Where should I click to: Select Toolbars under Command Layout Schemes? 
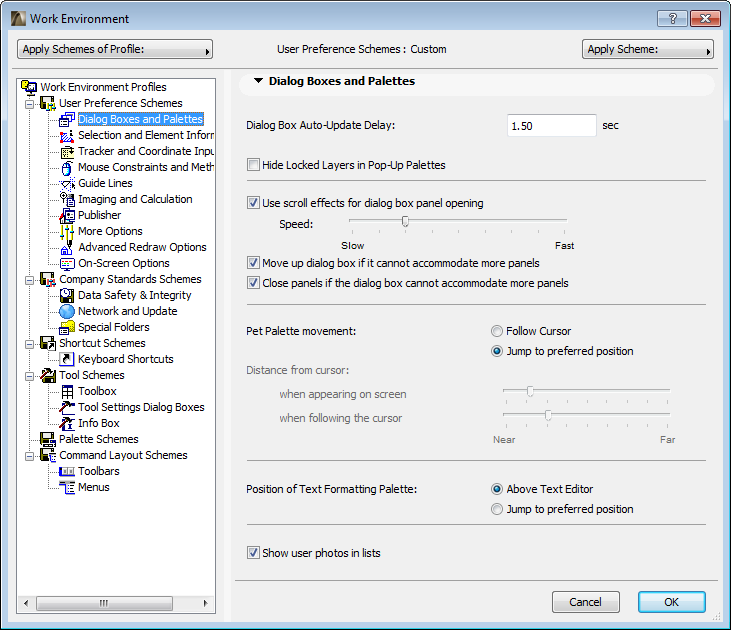click(98, 471)
